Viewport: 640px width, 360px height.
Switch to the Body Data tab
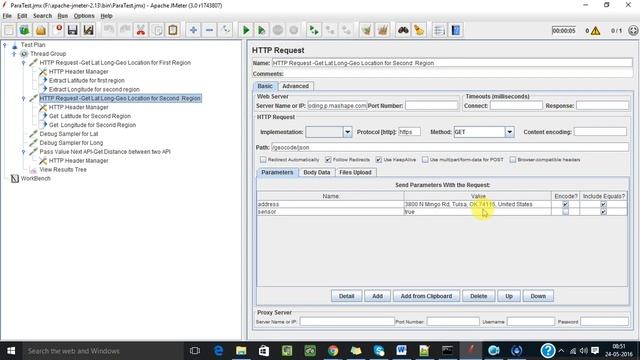tap(317, 172)
